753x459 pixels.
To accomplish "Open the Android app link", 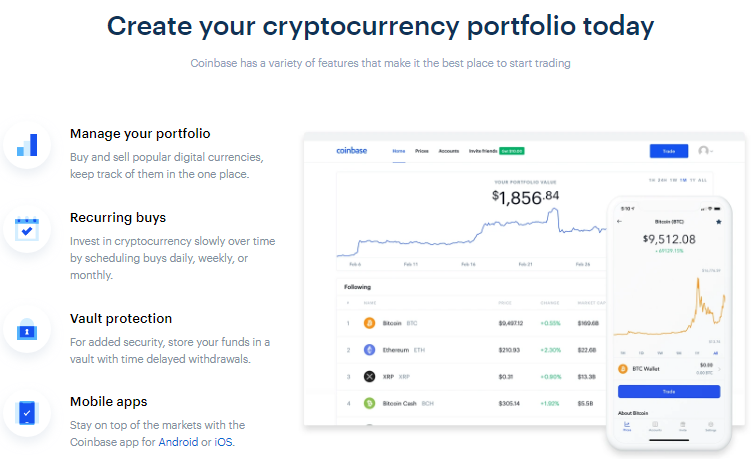I will pyautogui.click(x=178, y=442).
